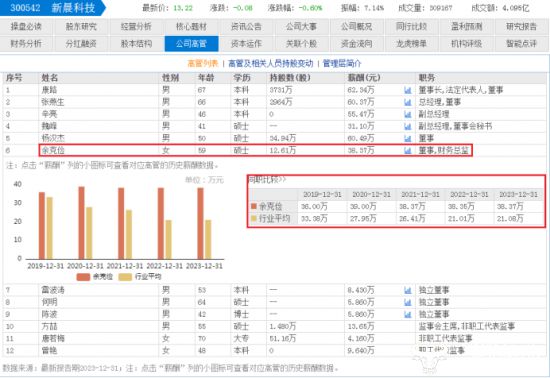Click the 同职比较>> link
Viewport: 550px width, 378px height.
pos(267,180)
